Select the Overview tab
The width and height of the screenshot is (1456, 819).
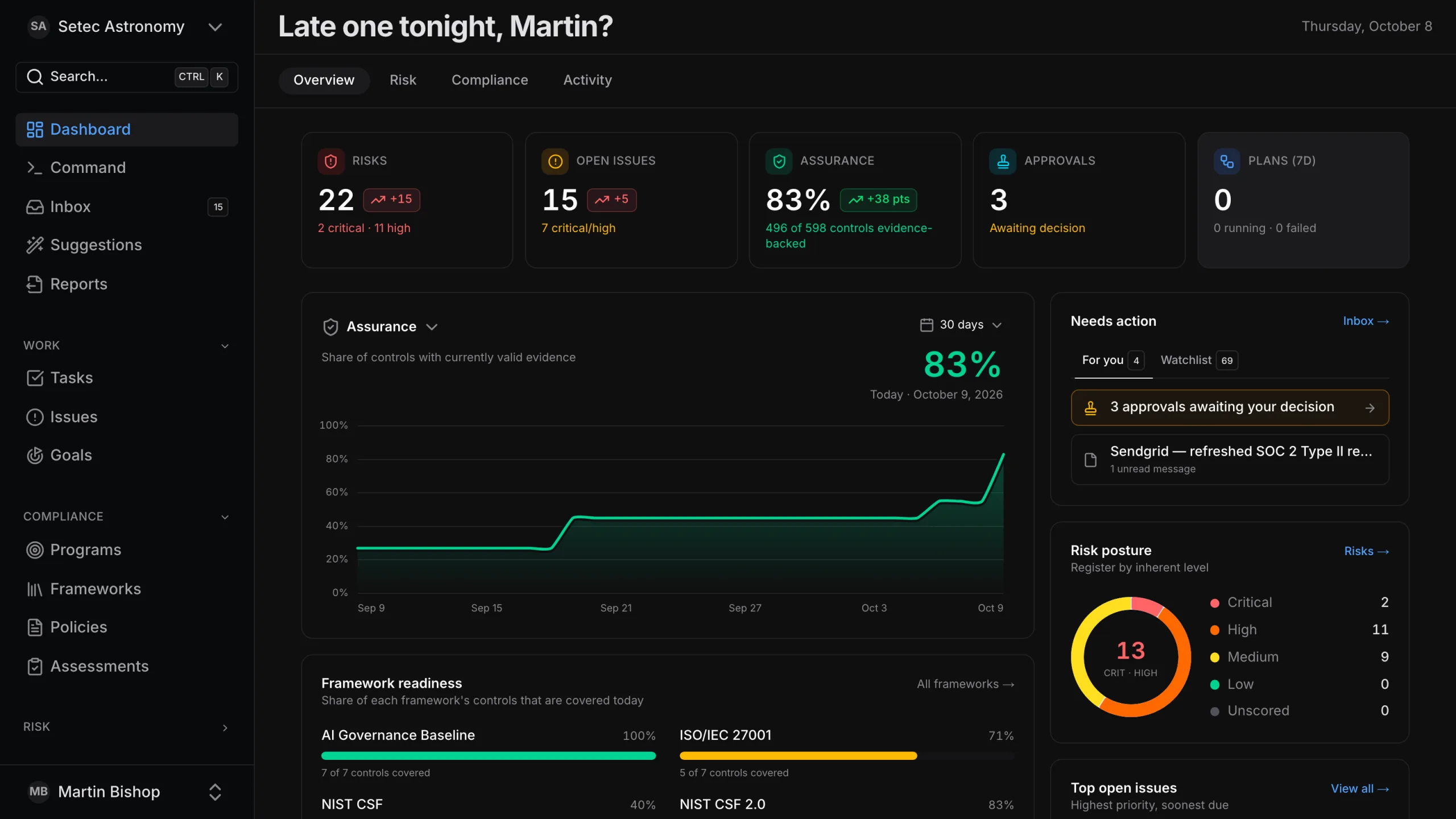coord(324,80)
